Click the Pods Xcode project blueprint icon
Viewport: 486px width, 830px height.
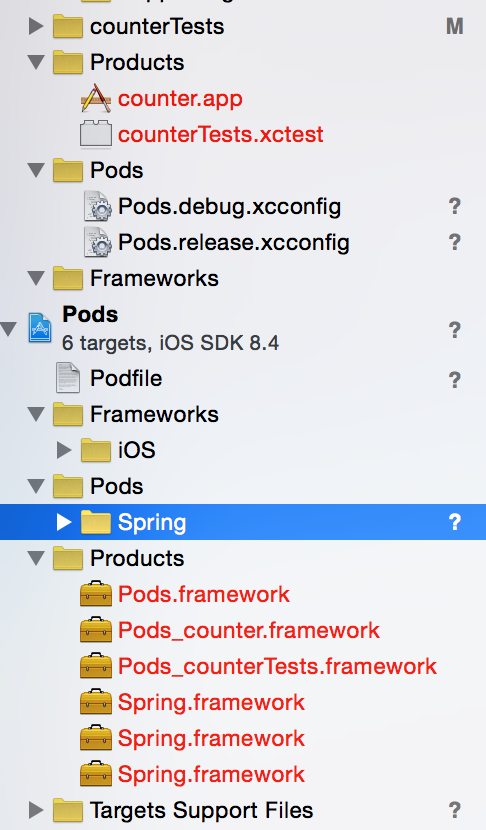pyautogui.click(x=40, y=328)
